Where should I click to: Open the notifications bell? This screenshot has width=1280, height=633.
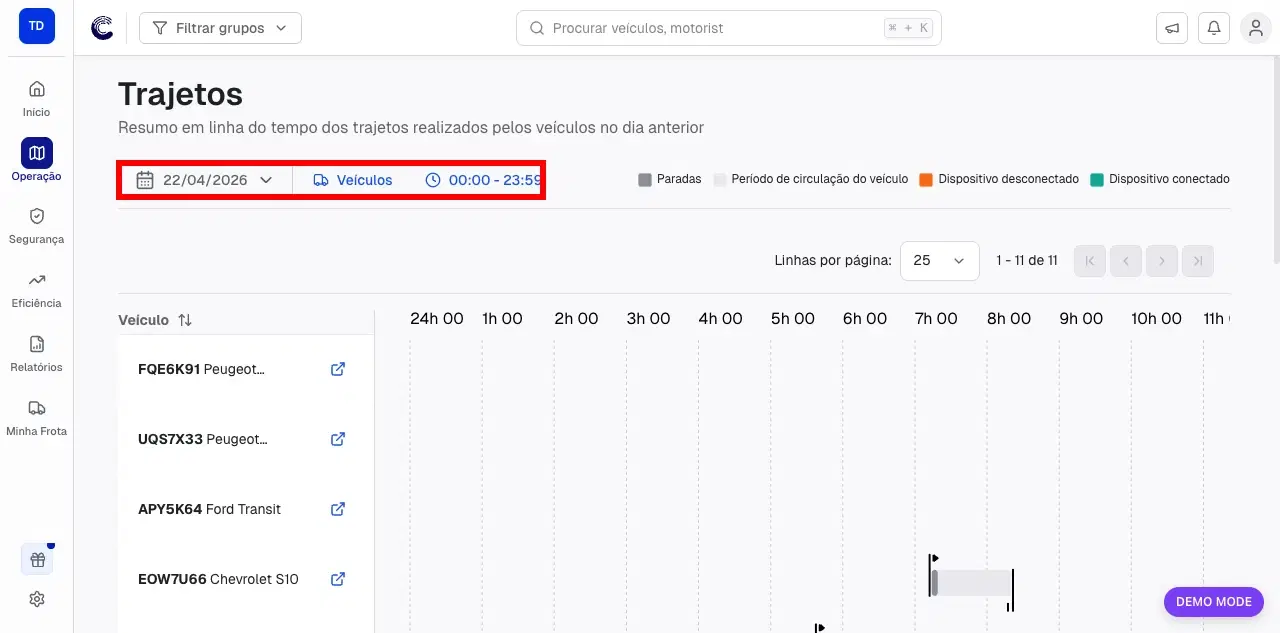pos(1214,28)
